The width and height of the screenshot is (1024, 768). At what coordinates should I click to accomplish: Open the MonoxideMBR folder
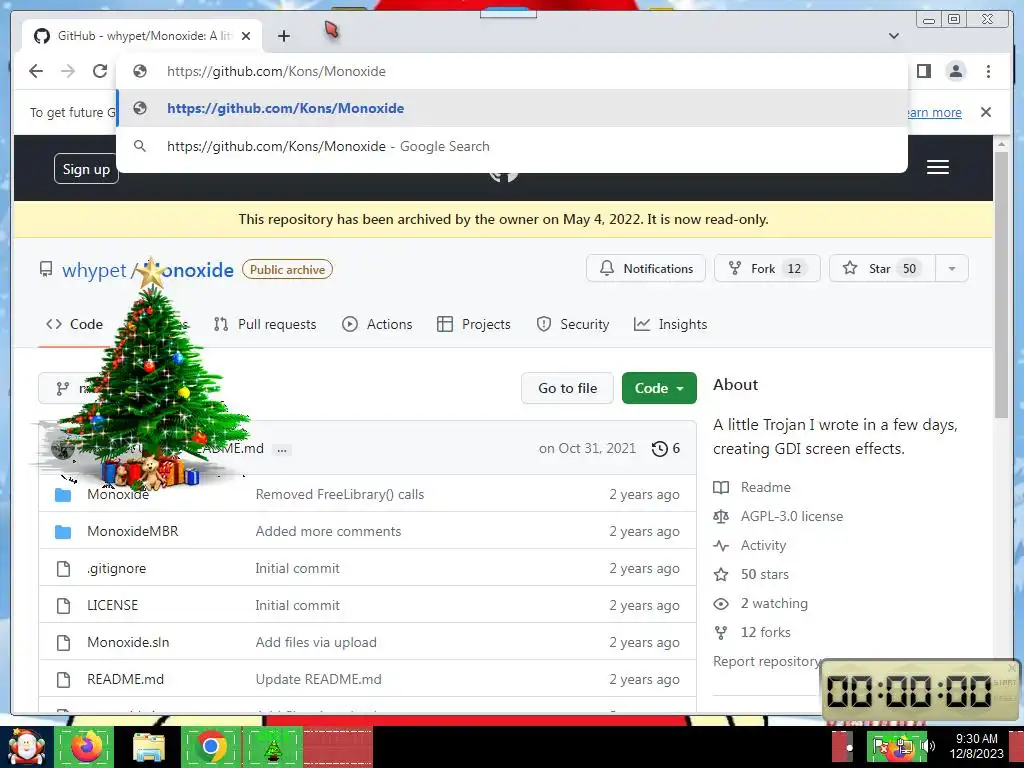pos(133,532)
